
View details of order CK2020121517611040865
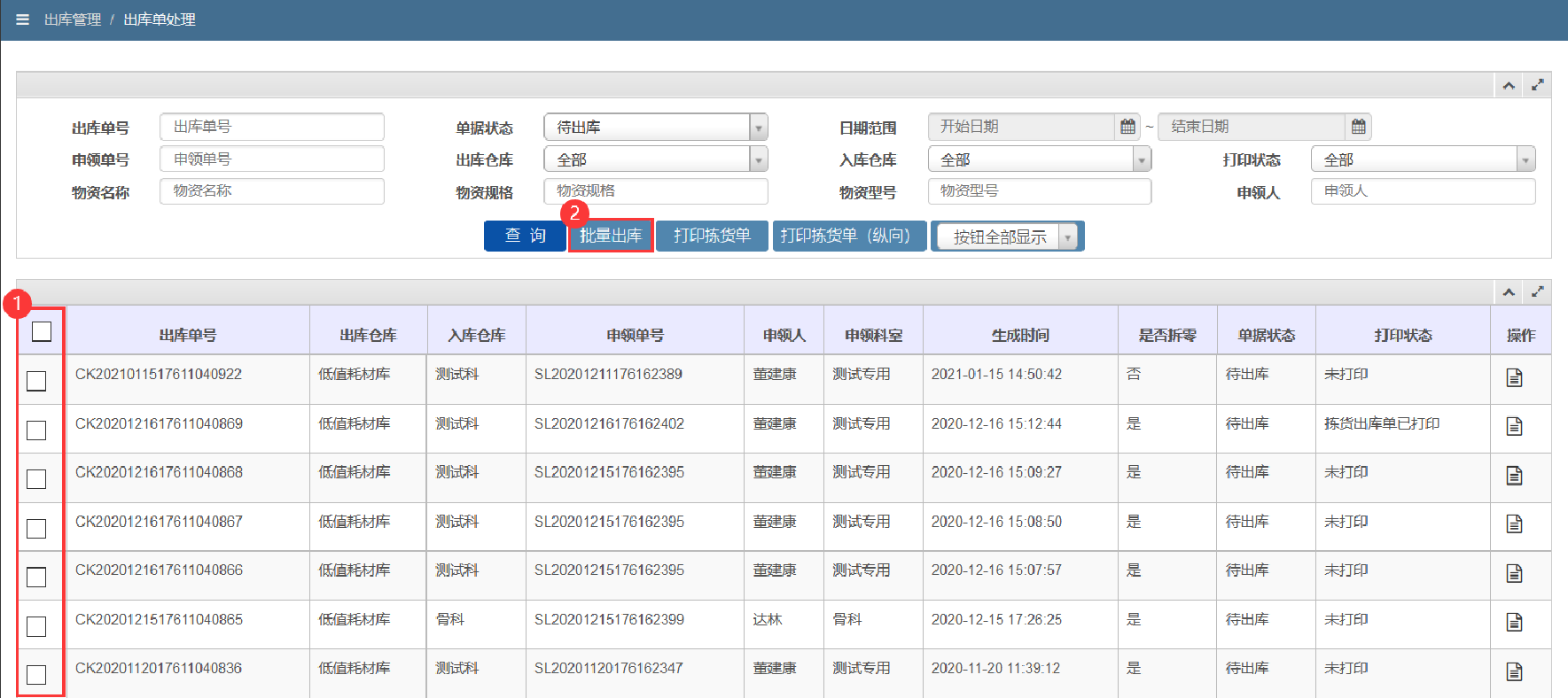pos(1514,623)
